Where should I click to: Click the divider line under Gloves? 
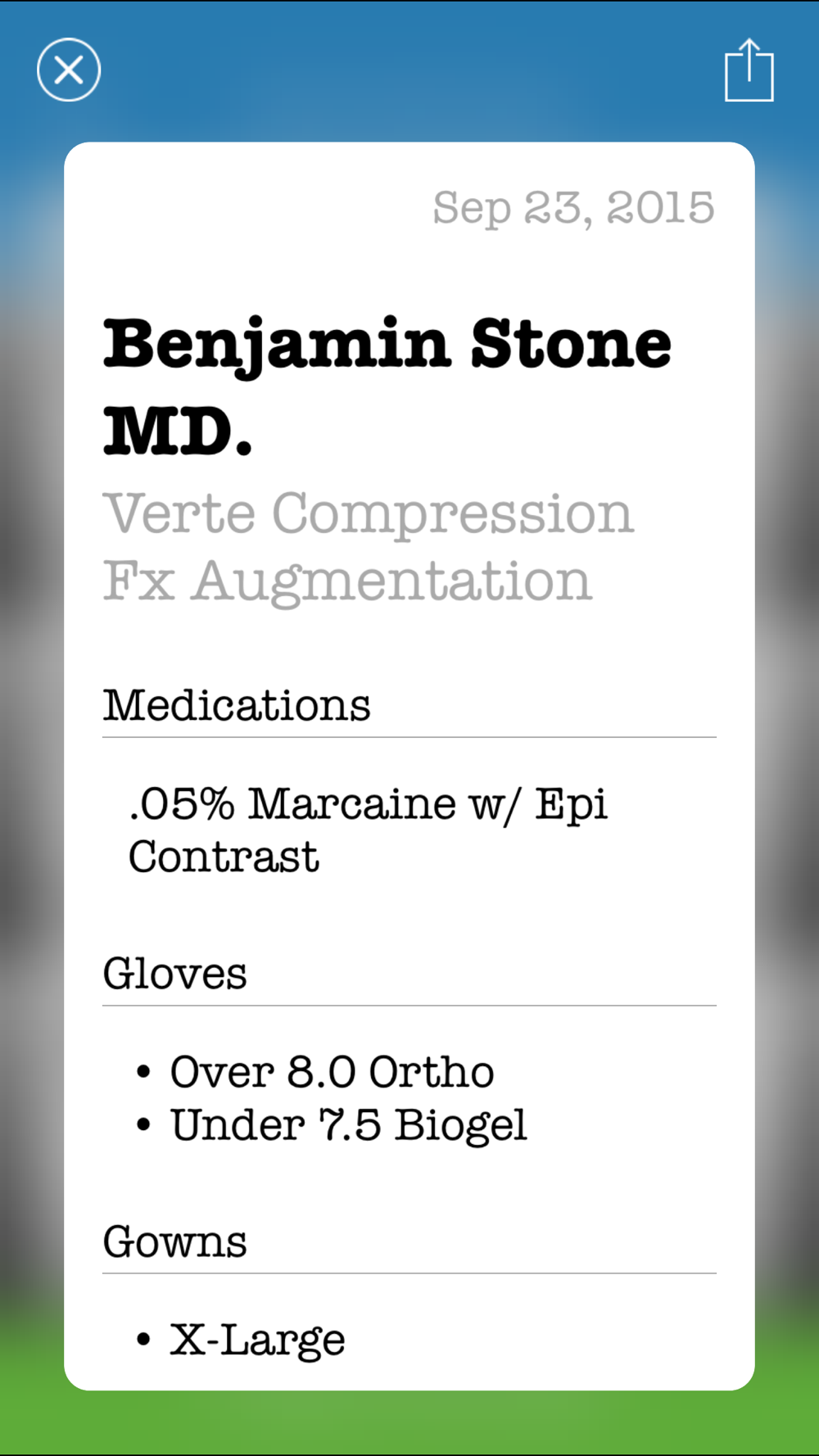click(409, 1005)
